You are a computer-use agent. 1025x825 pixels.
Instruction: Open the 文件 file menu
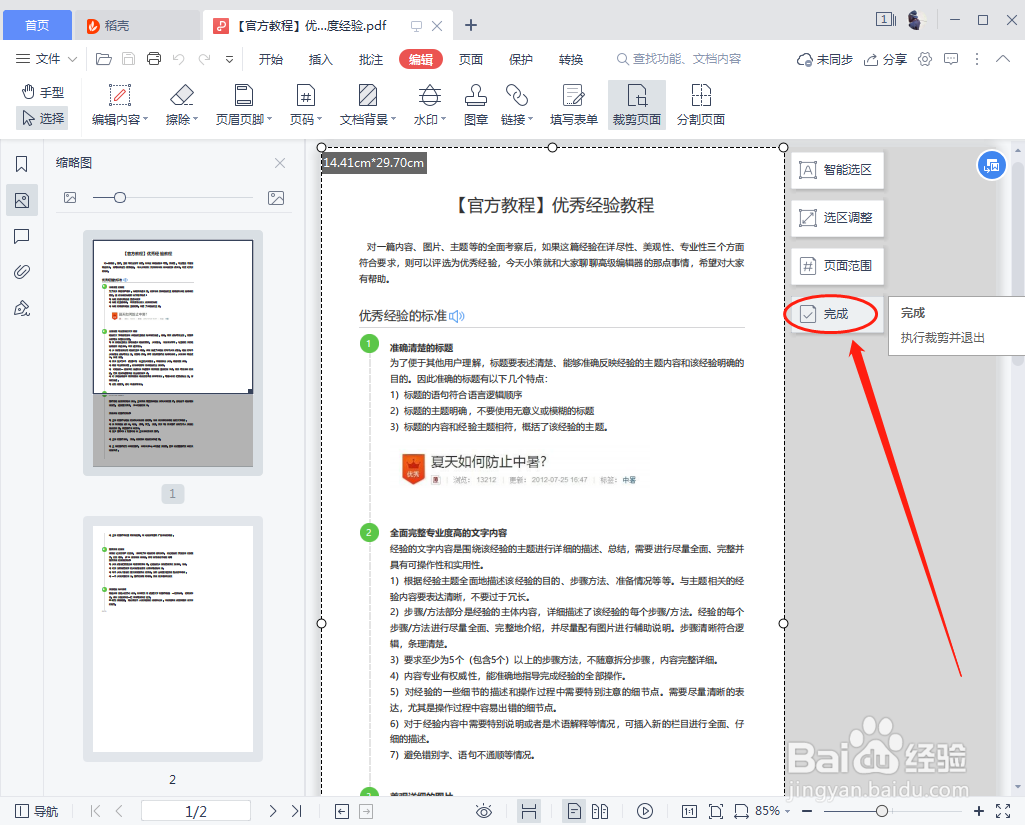point(38,59)
